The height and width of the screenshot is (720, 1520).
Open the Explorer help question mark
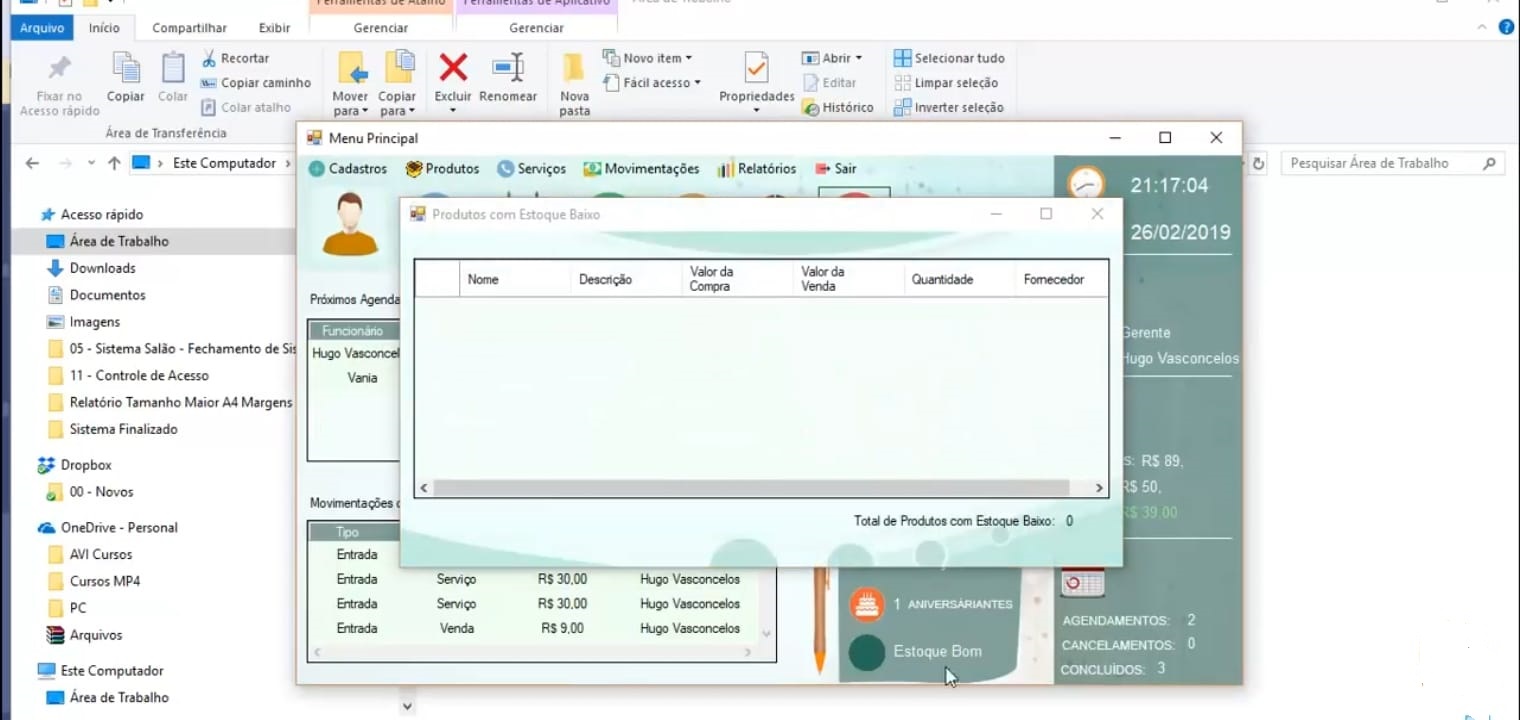[1506, 27]
